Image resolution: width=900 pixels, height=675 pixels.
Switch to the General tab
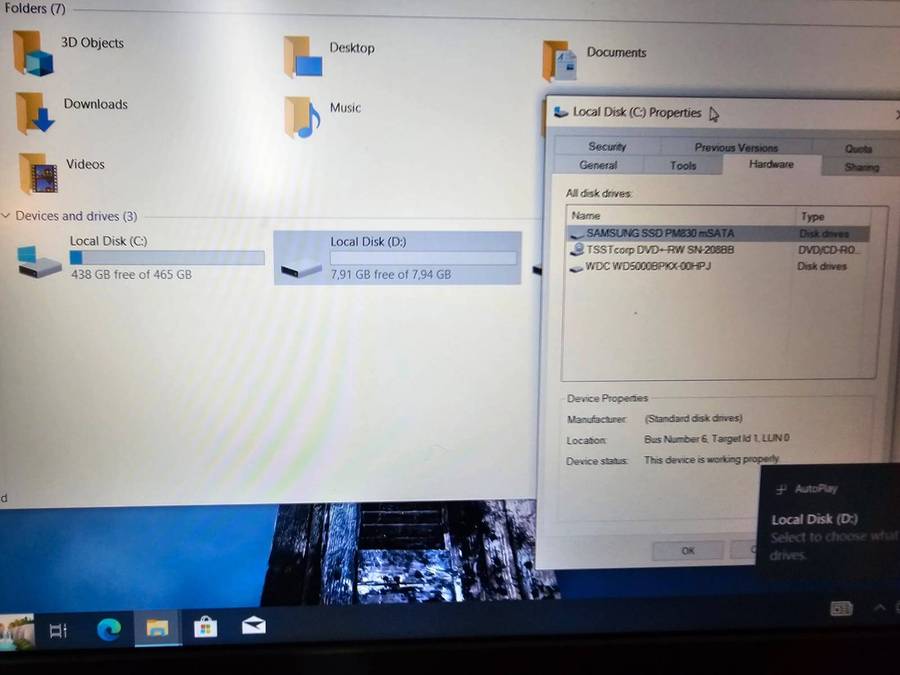[598, 165]
